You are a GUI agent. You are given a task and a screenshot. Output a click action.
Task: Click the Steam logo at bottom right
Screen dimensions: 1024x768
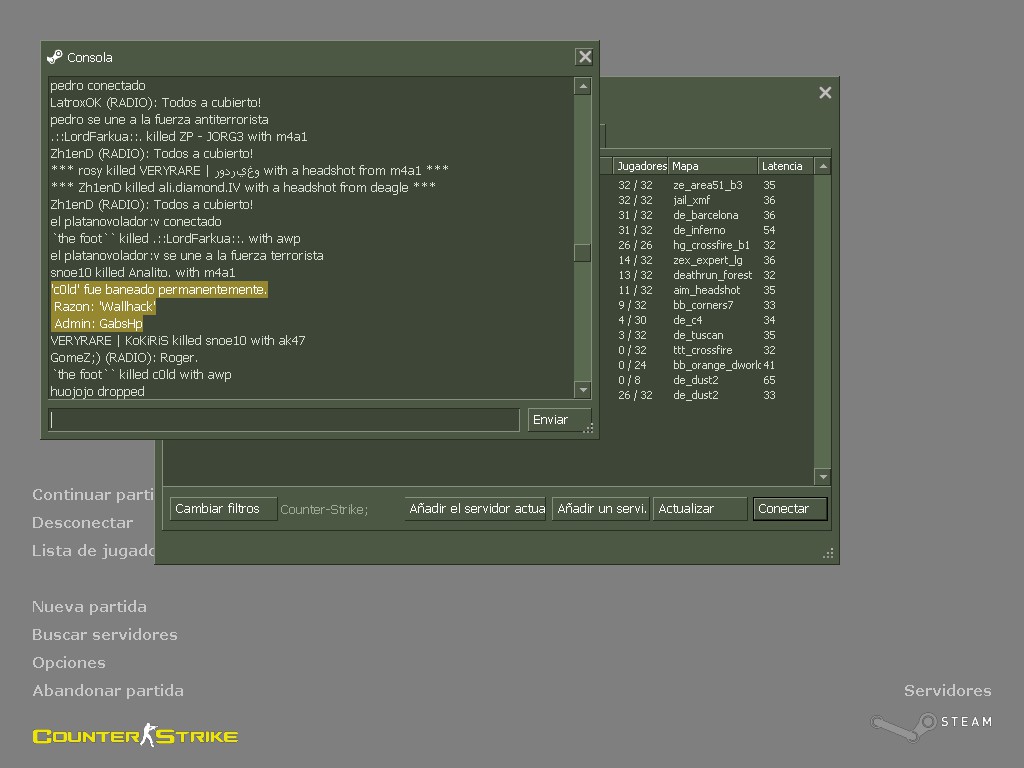point(932,725)
